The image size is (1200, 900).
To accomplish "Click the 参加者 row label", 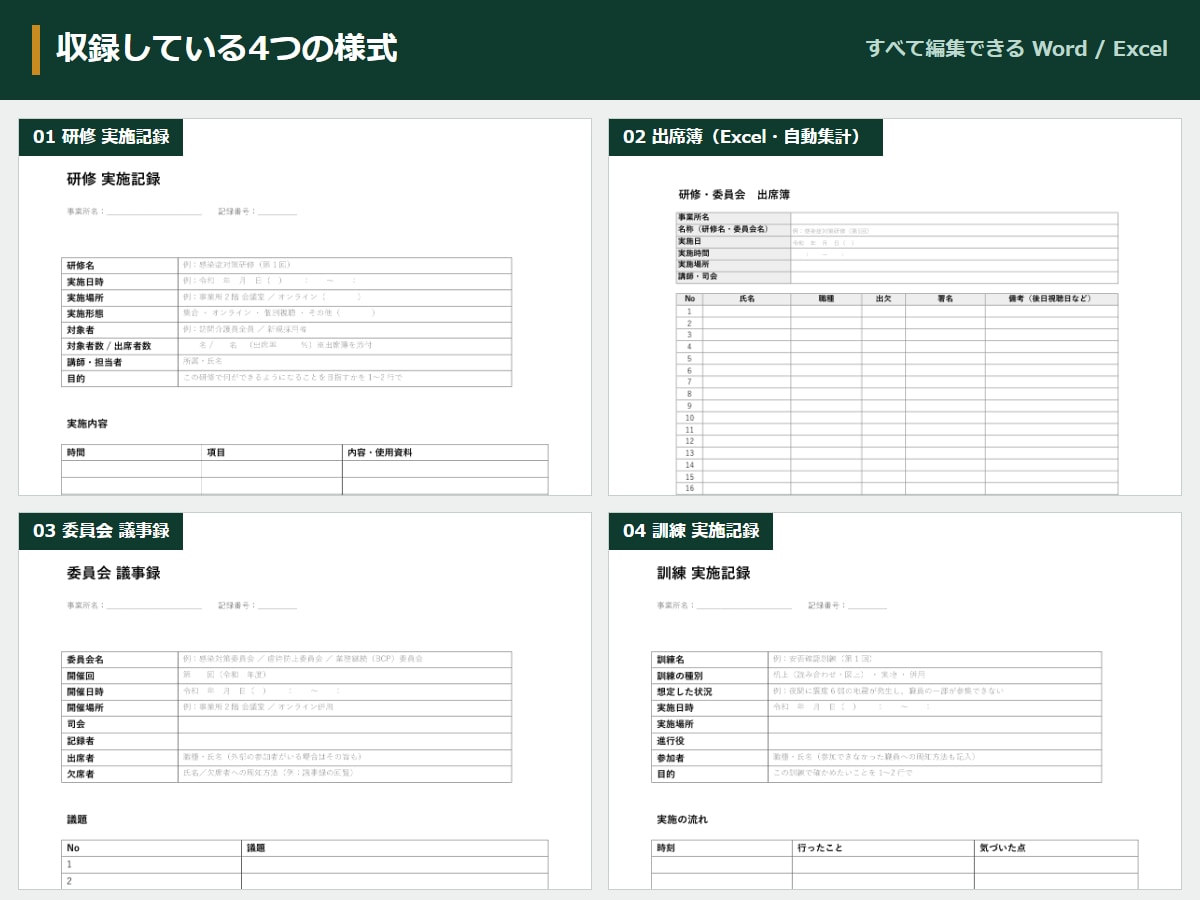I will coord(671,758).
